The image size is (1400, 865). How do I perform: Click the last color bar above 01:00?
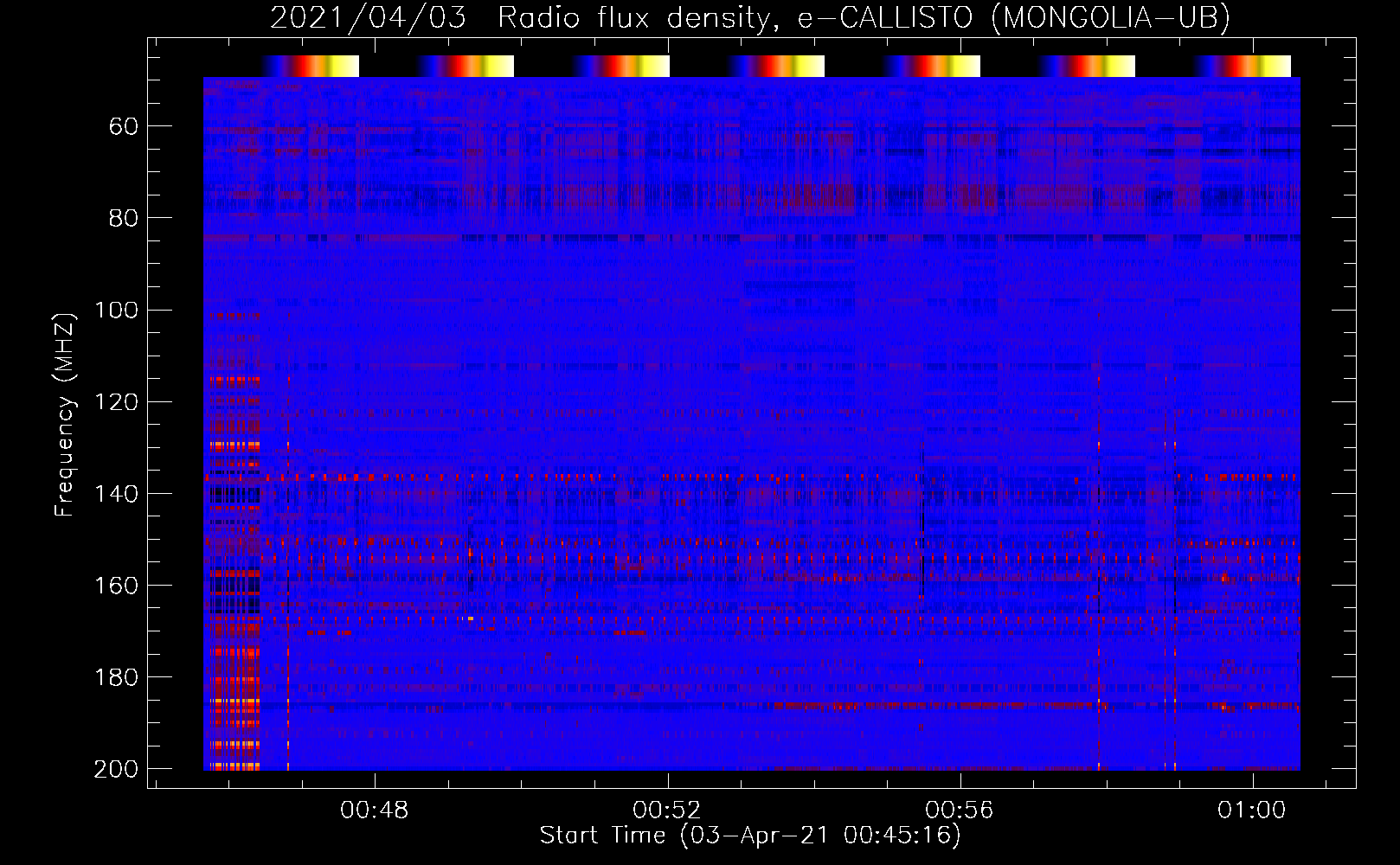(1243, 66)
